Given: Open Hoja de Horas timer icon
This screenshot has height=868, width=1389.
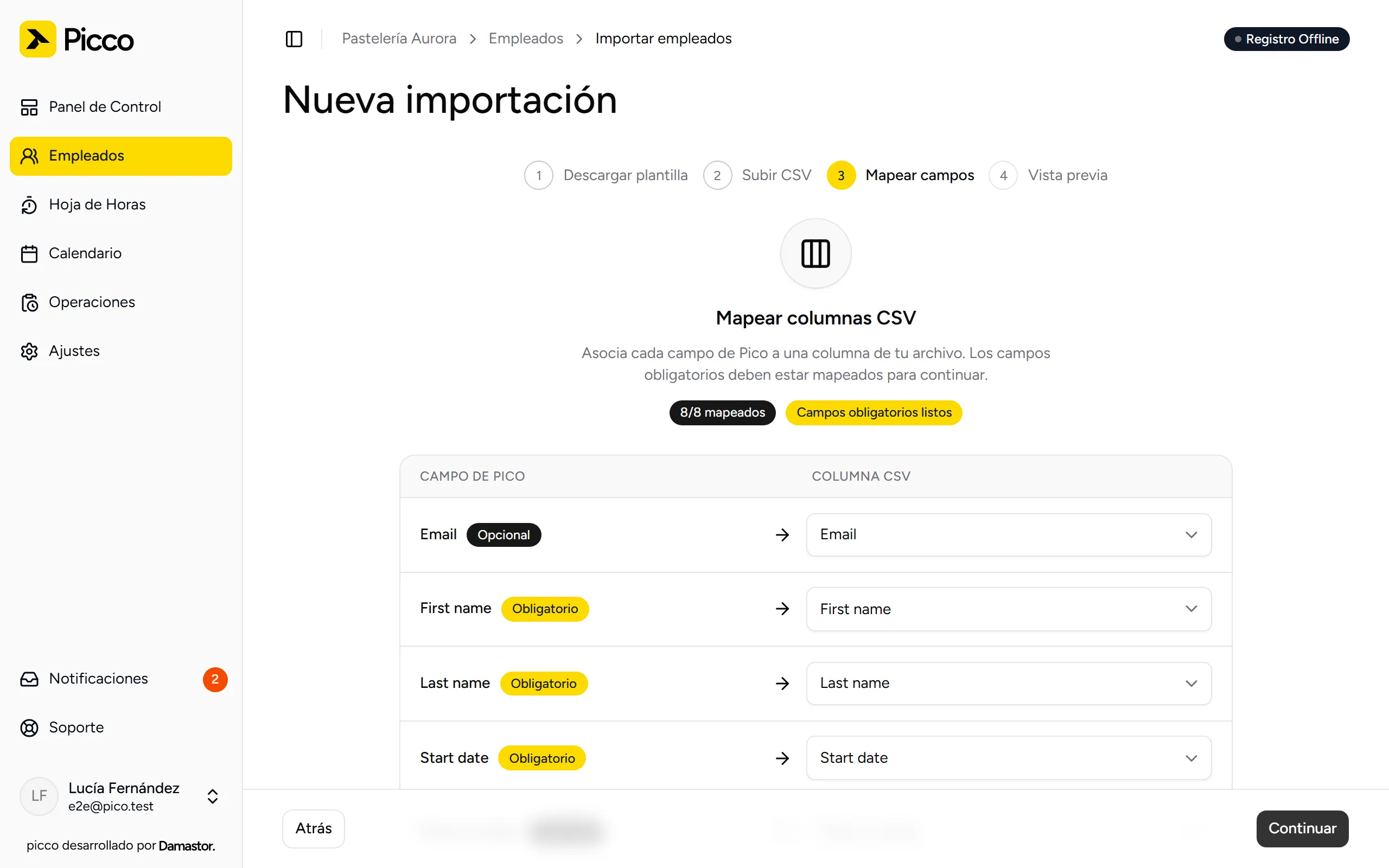Looking at the screenshot, I should pyautogui.click(x=29, y=205).
